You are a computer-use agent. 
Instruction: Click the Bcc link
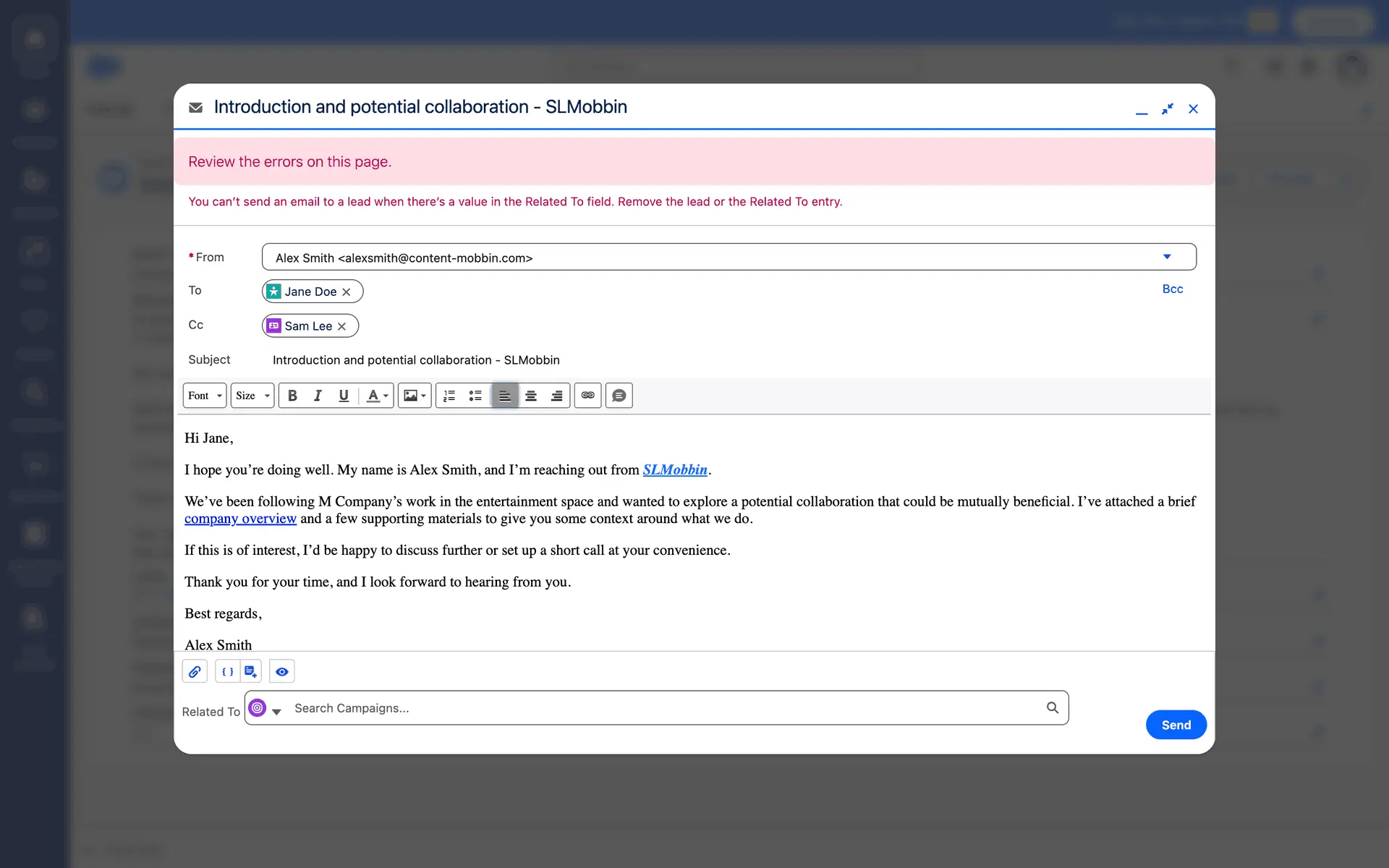point(1172,289)
